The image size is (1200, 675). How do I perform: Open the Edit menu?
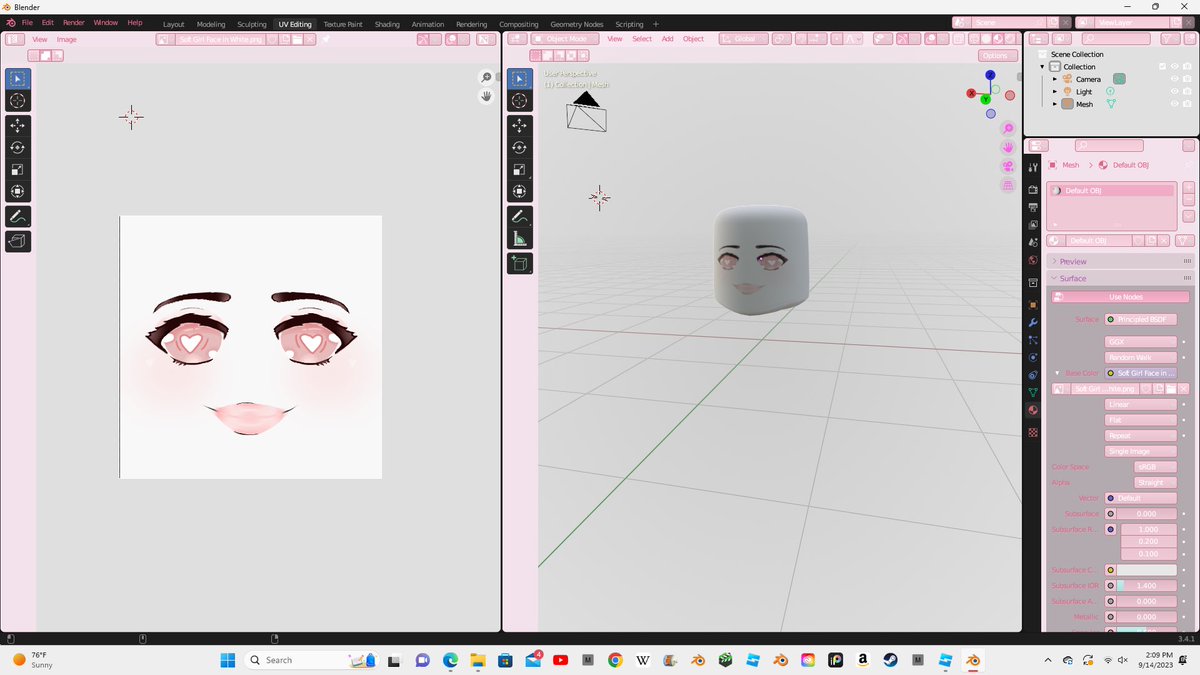pos(47,22)
